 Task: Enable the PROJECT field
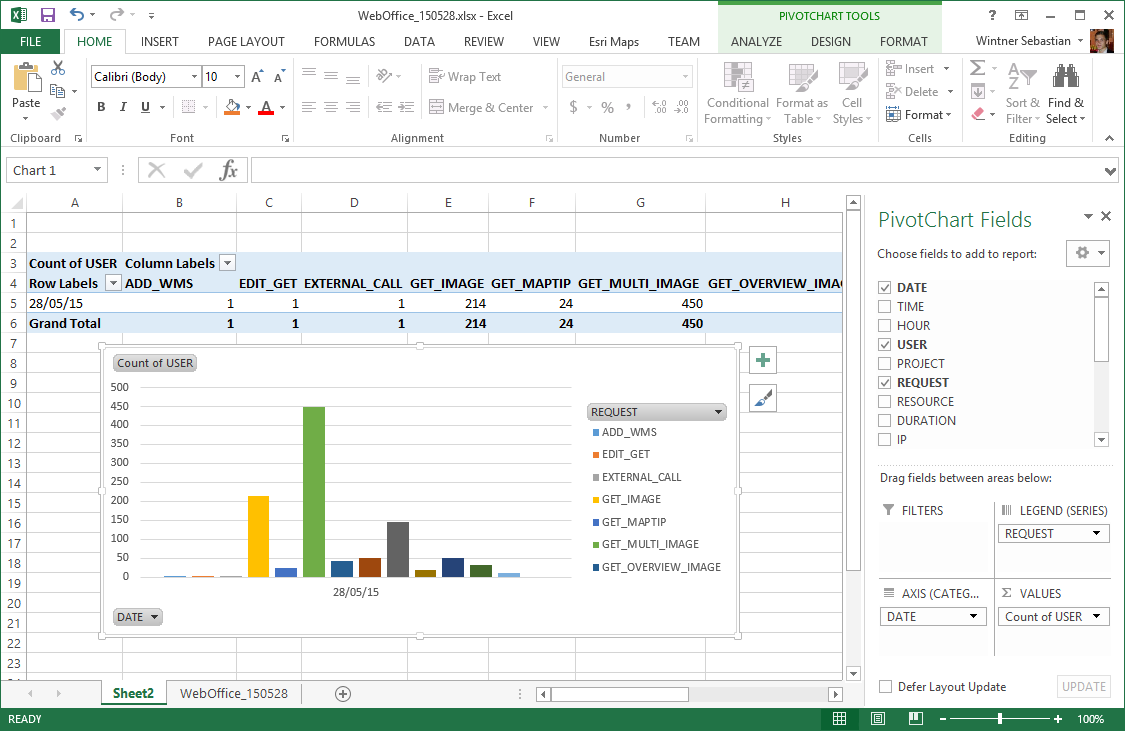[883, 363]
